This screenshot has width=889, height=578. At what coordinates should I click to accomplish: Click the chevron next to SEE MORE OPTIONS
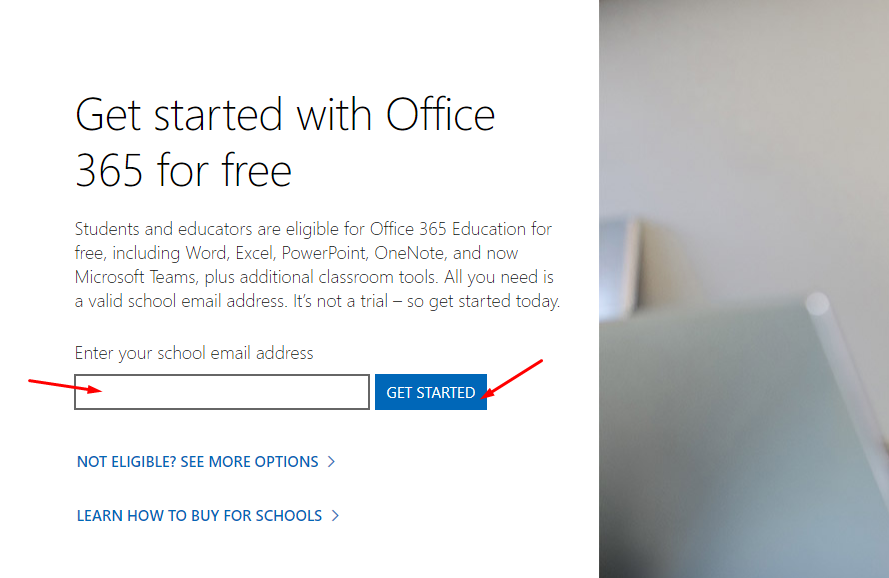(x=332, y=462)
